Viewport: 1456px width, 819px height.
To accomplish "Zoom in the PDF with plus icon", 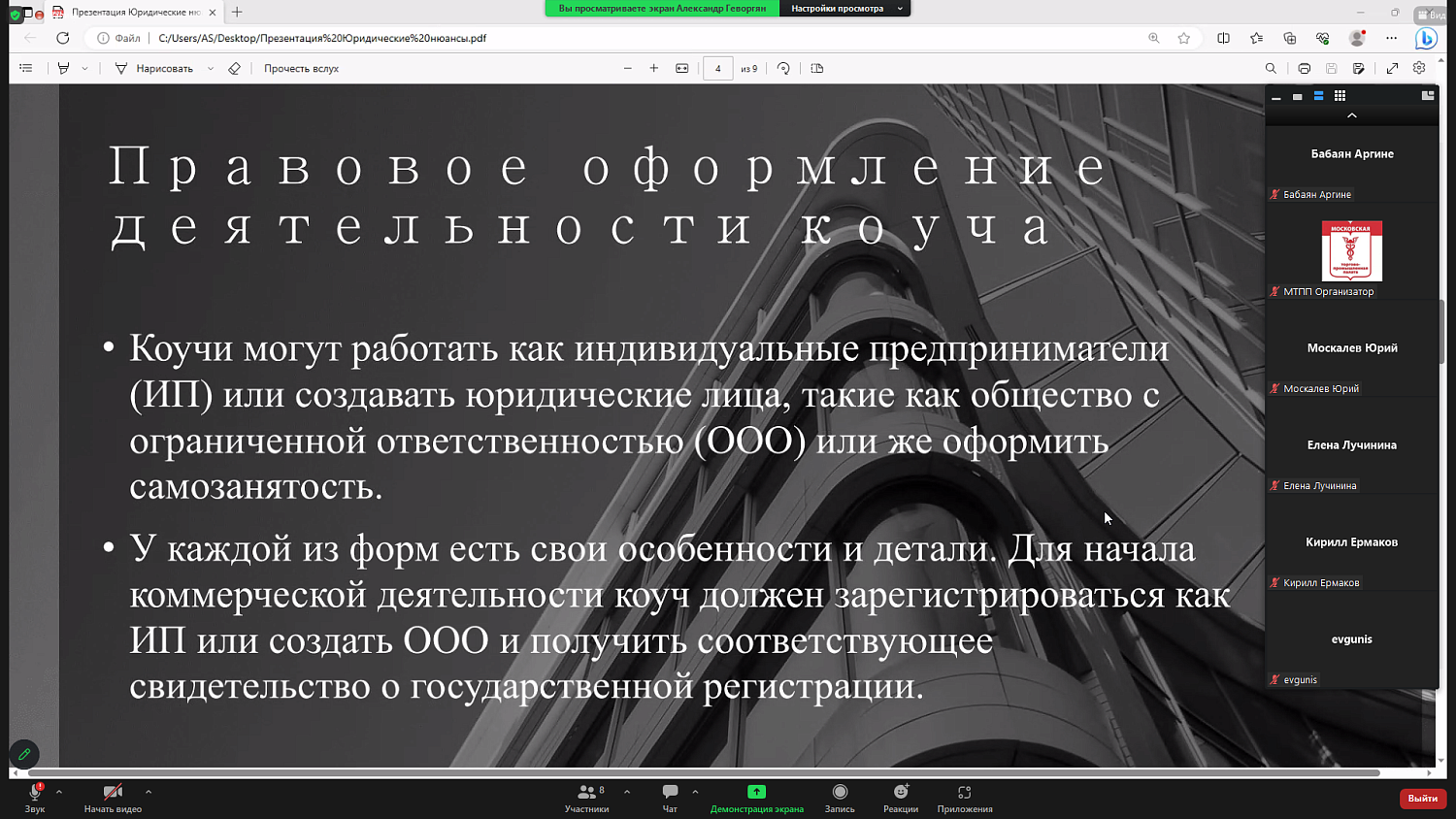I will click(x=654, y=68).
